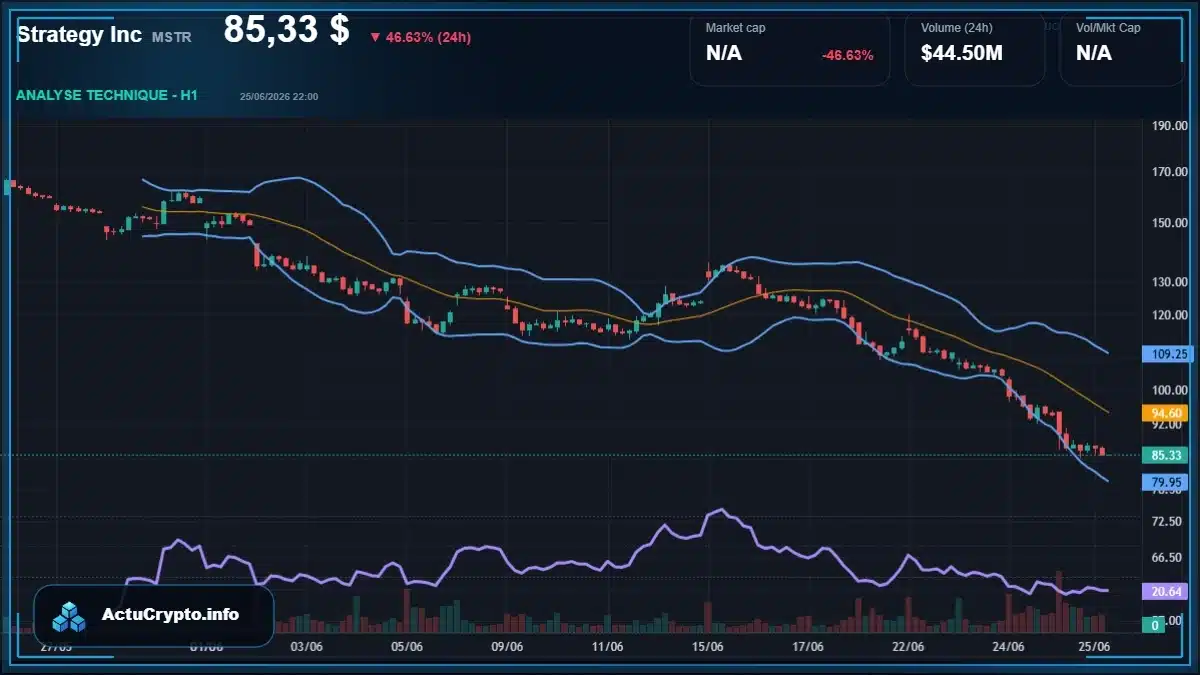Click the -46.63% figure in Market cap card
The image size is (1200, 675).
[848, 55]
